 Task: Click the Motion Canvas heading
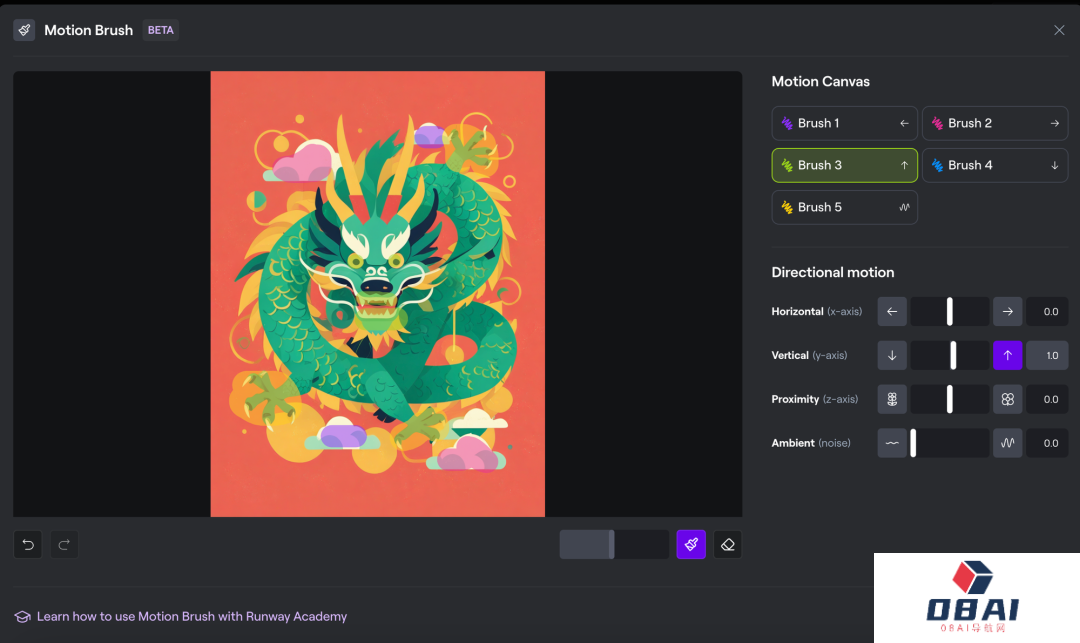coord(820,81)
